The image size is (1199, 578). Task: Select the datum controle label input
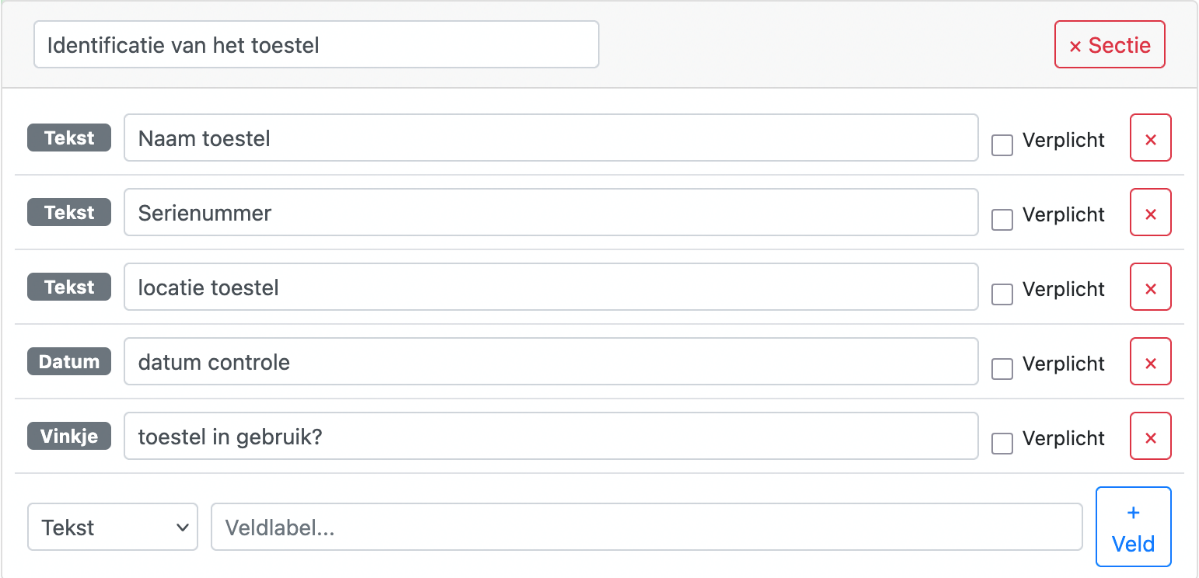551,361
